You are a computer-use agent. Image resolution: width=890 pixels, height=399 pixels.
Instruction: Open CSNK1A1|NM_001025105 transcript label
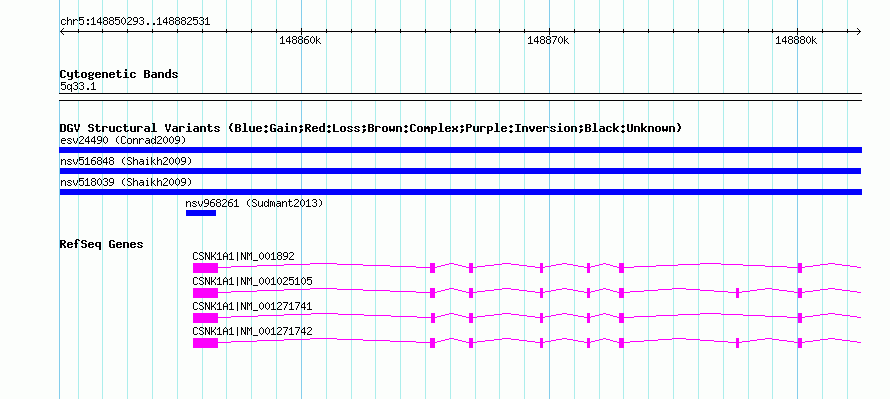(x=252, y=282)
